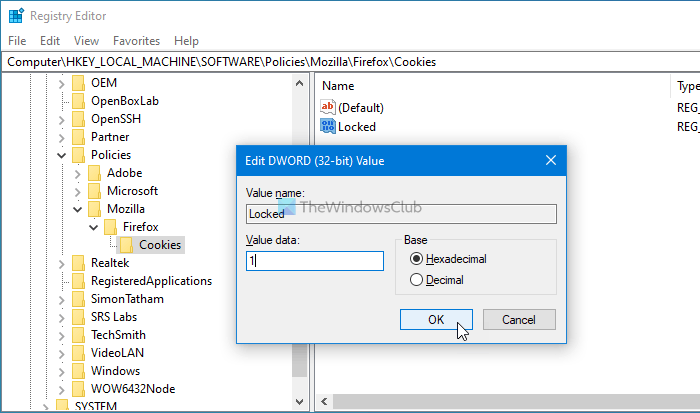
Task: Click the VideoLAN folder icon
Action: coord(78,353)
